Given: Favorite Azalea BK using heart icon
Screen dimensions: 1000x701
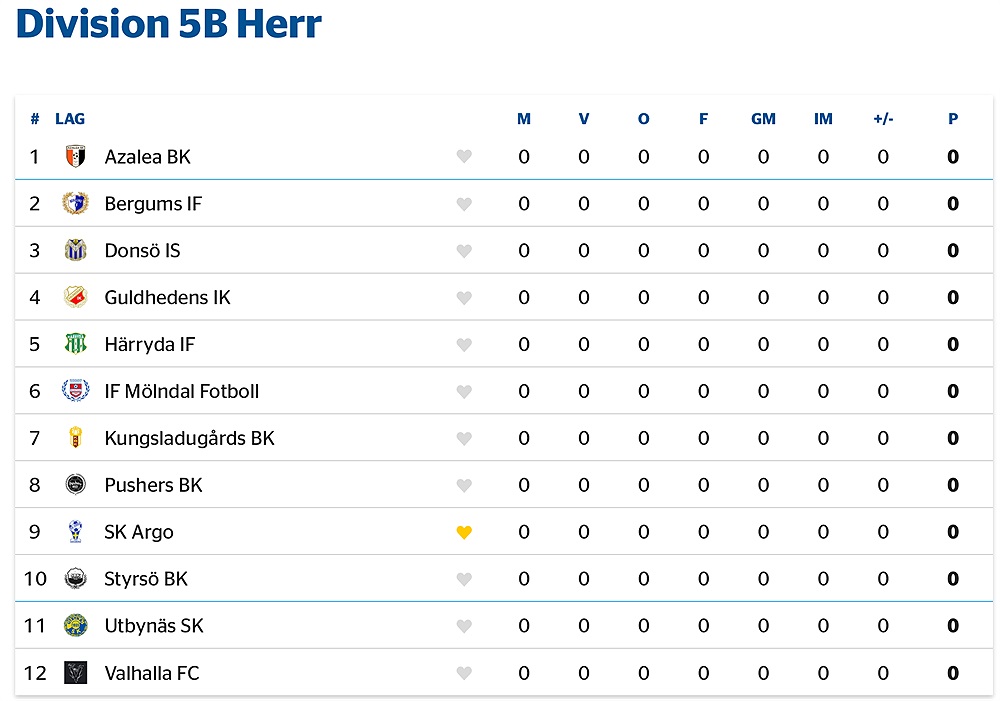Looking at the screenshot, I should tap(464, 157).
